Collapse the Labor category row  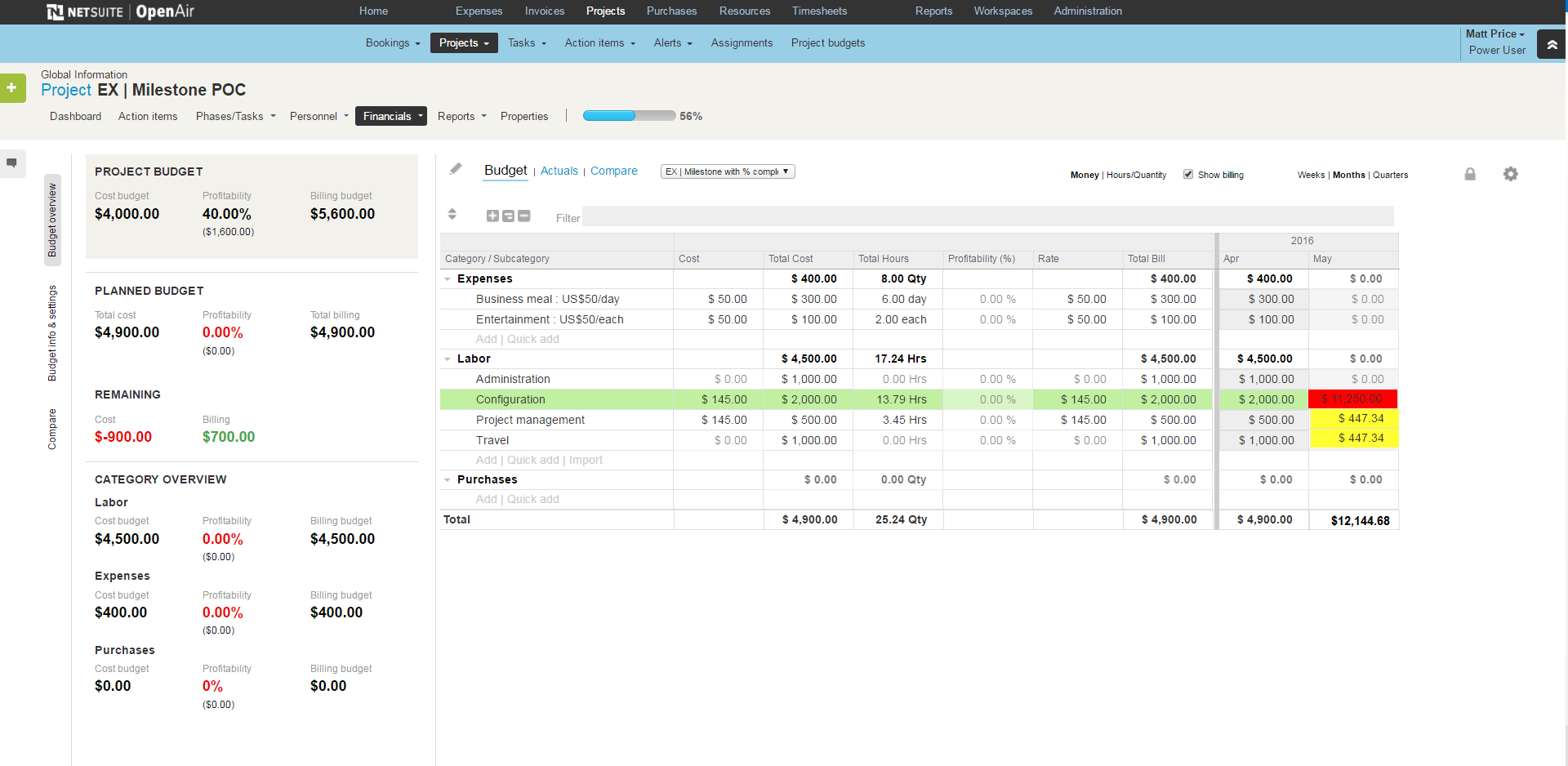coord(448,359)
